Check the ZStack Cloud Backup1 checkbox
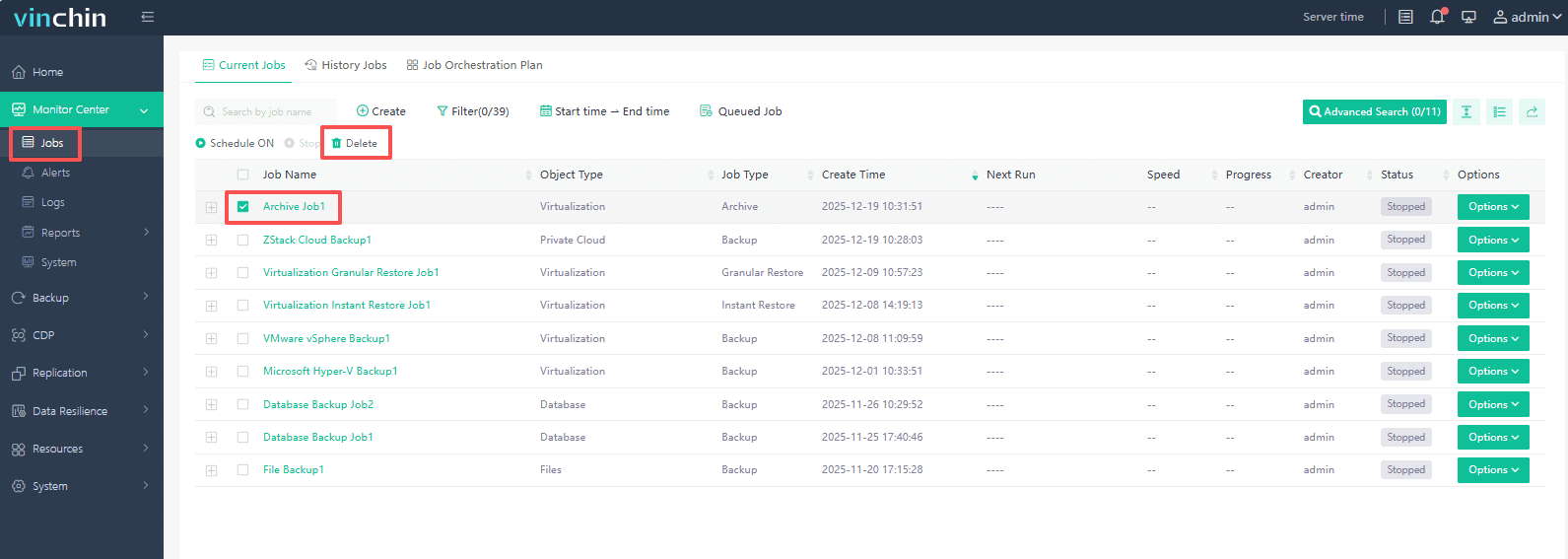Image resolution: width=1568 pixels, height=559 pixels. pyautogui.click(x=242, y=240)
